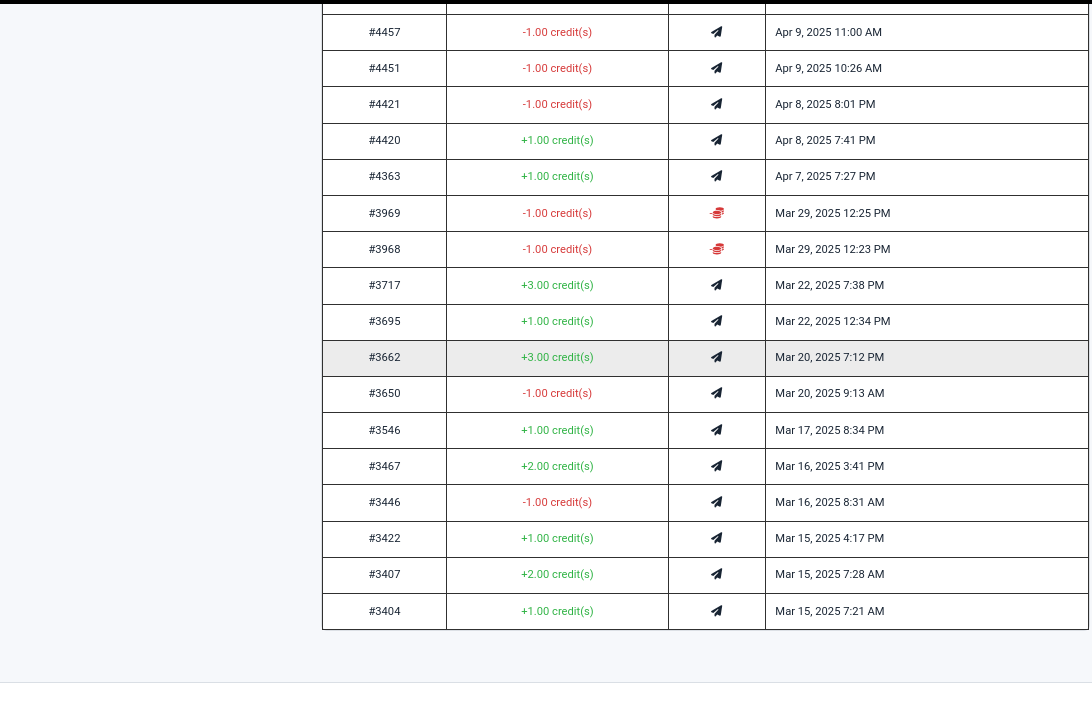Click the date Mar 29, 2025 12:25 PM

coord(832,213)
